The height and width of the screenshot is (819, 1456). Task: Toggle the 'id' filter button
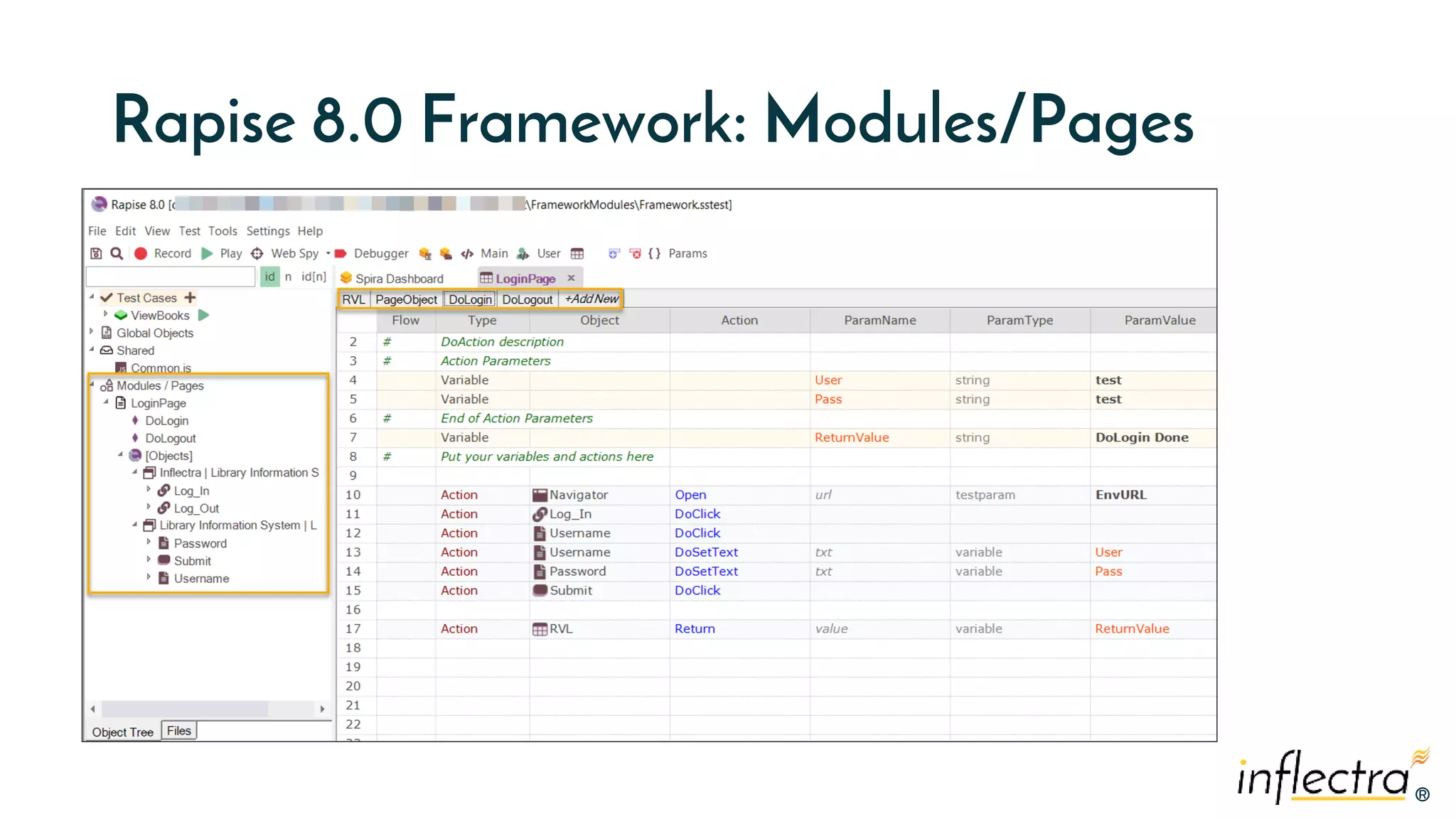[269, 277]
